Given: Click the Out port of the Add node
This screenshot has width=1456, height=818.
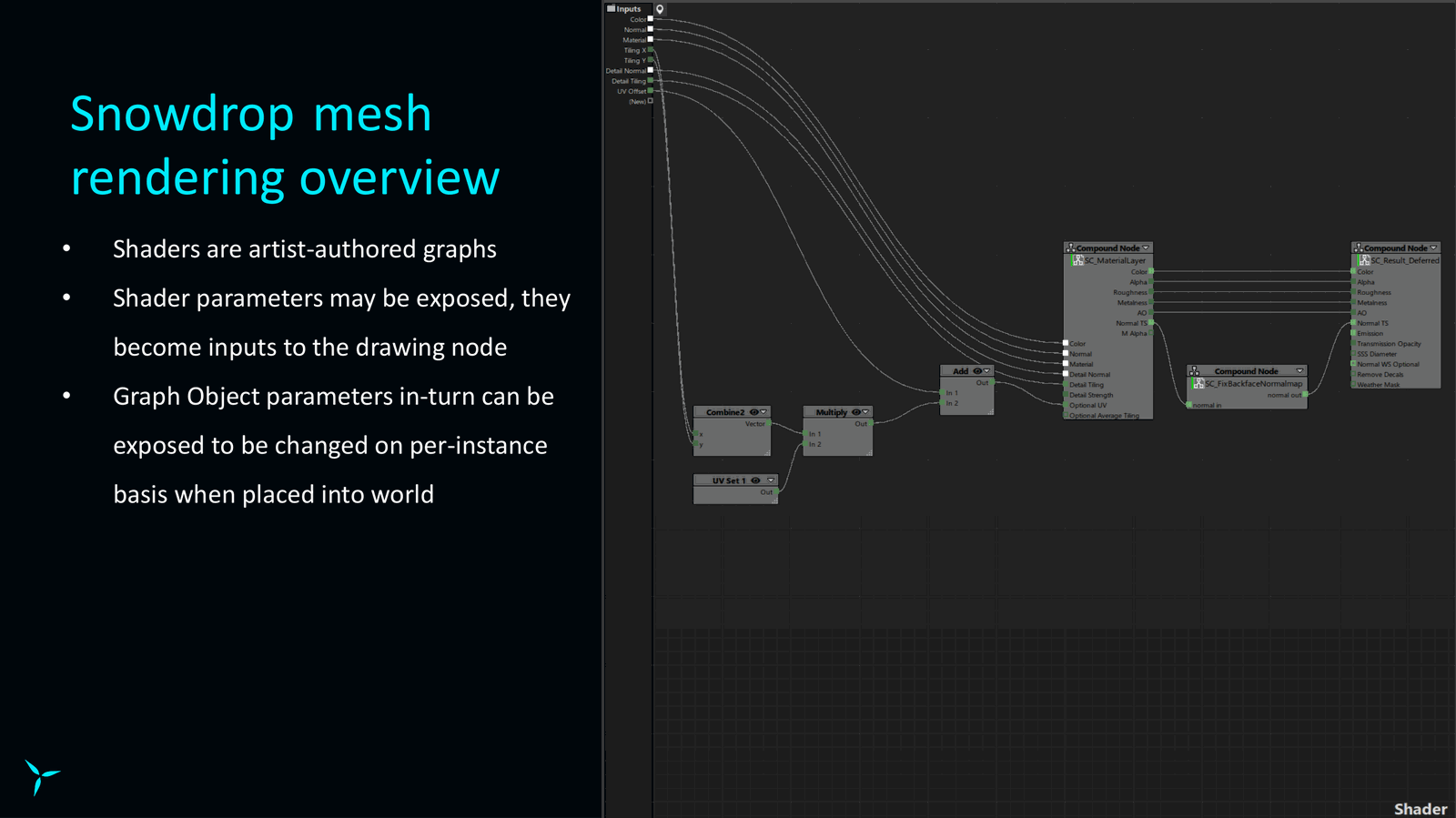Looking at the screenshot, I should point(993,383).
